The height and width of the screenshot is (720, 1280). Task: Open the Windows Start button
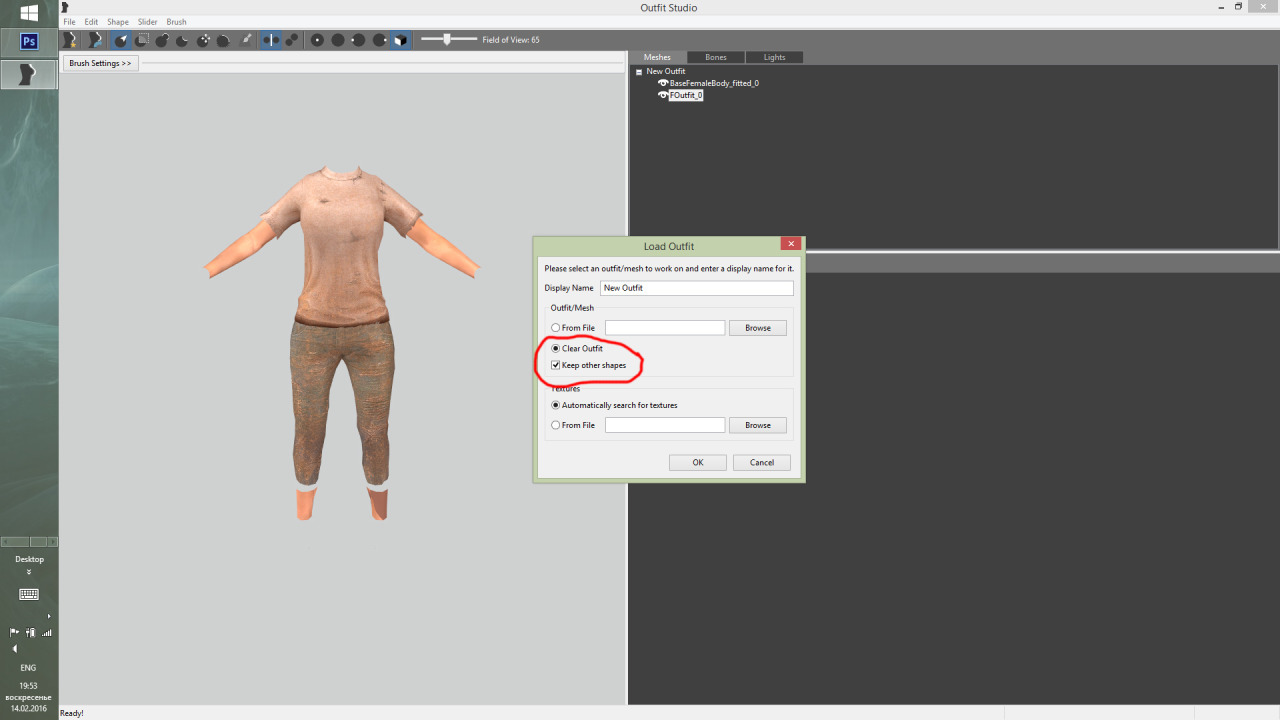click(x=29, y=13)
